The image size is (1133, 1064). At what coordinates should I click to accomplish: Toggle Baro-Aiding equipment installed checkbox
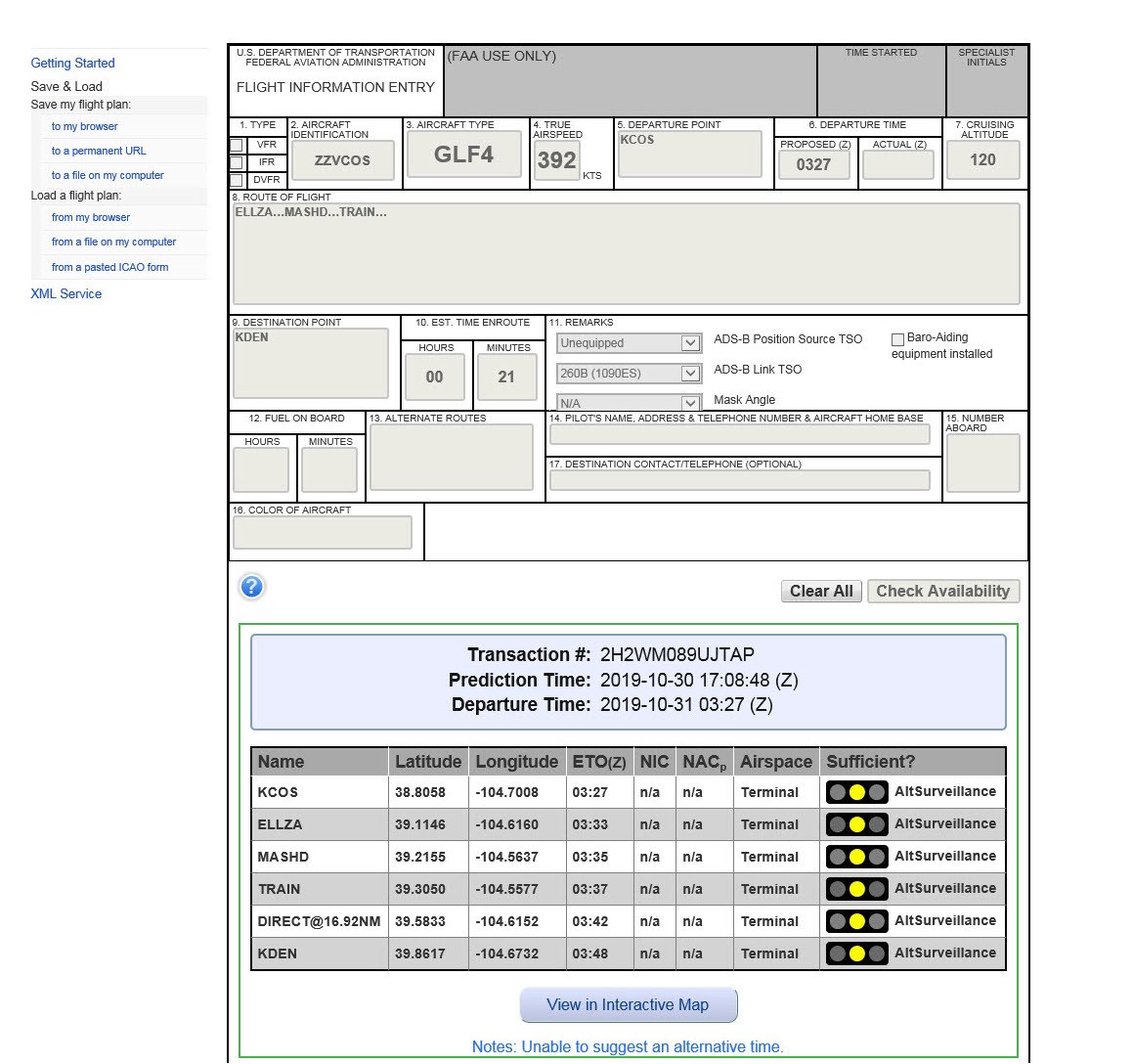click(897, 339)
